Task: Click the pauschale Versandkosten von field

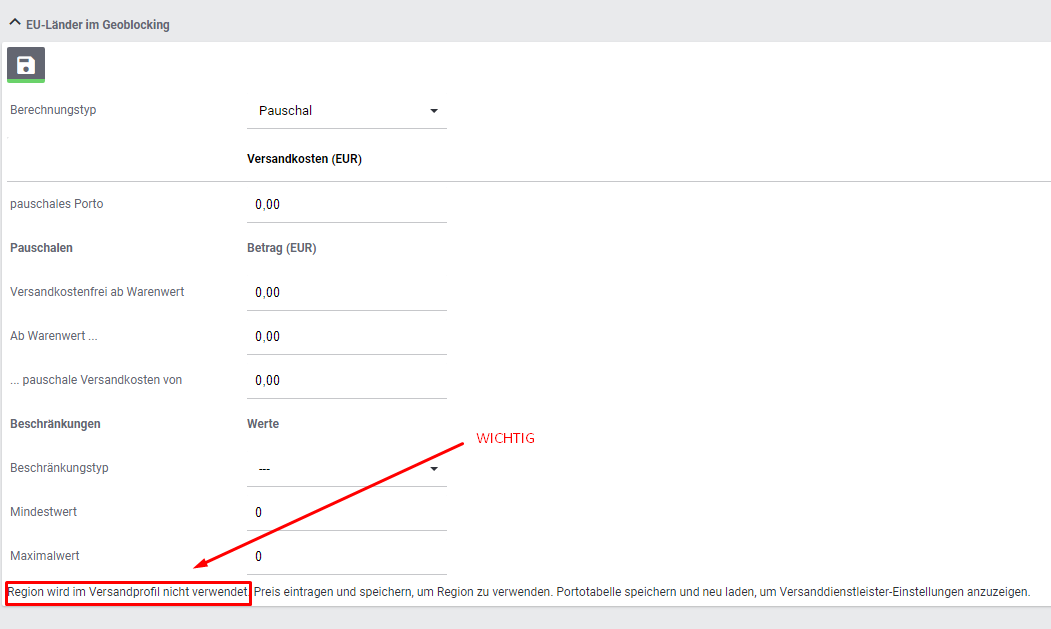Action: pyautogui.click(x=346, y=380)
